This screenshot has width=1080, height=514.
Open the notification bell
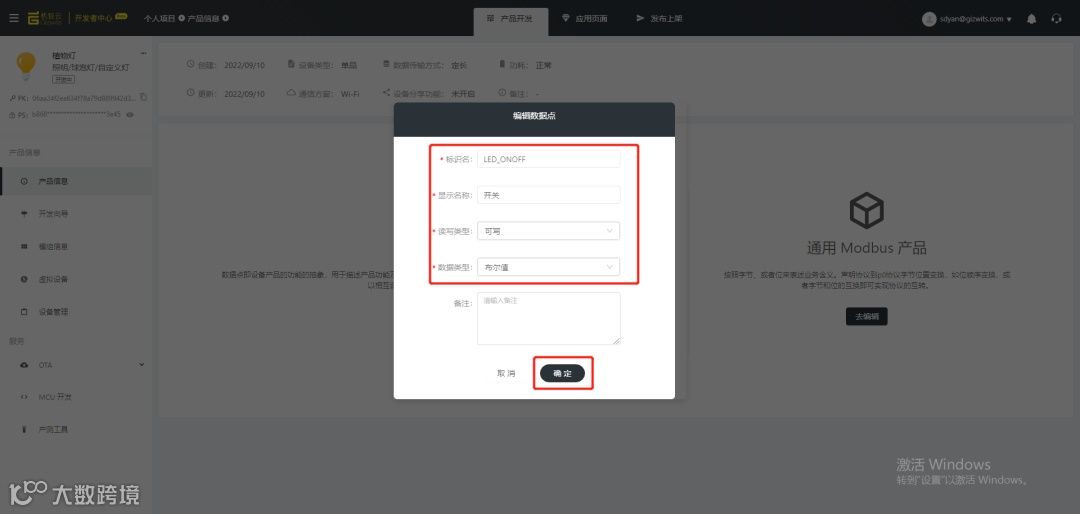(1031, 19)
